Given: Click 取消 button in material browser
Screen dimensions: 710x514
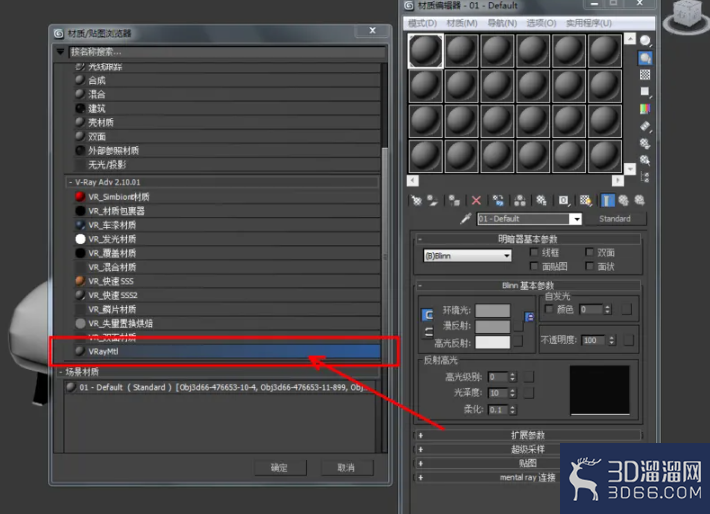Looking at the screenshot, I should pyautogui.click(x=346, y=467).
